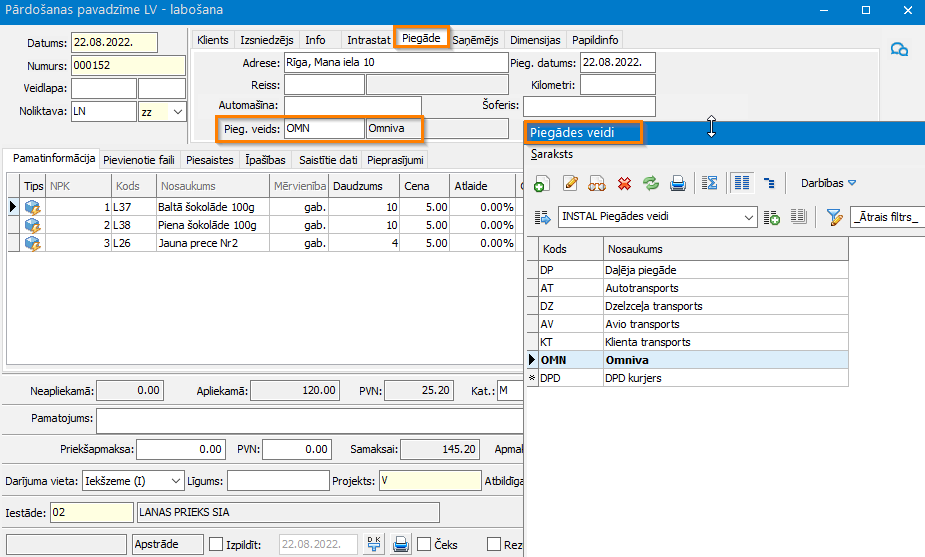This screenshot has width=925, height=557.
Task: Sort list by Kods column header
Action: 571,249
